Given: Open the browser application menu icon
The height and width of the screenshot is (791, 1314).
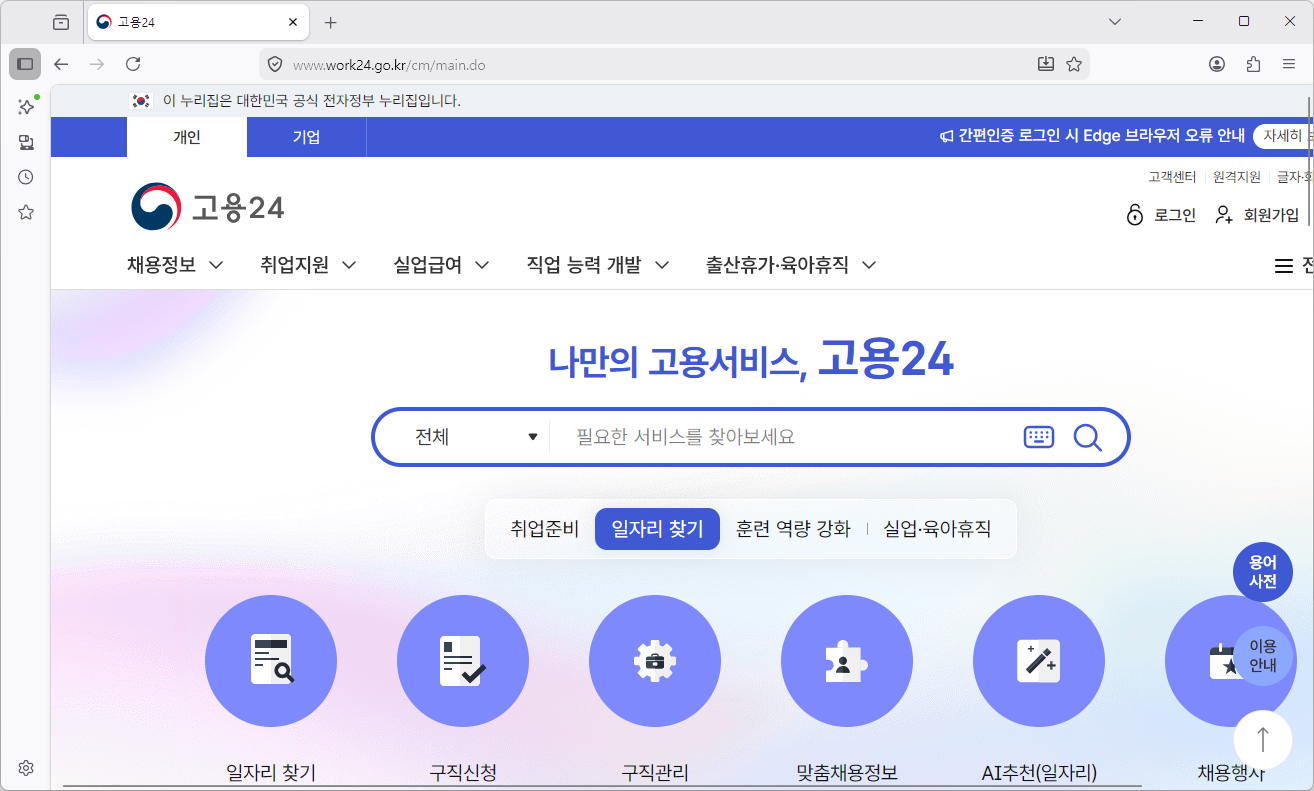Looking at the screenshot, I should (1289, 64).
